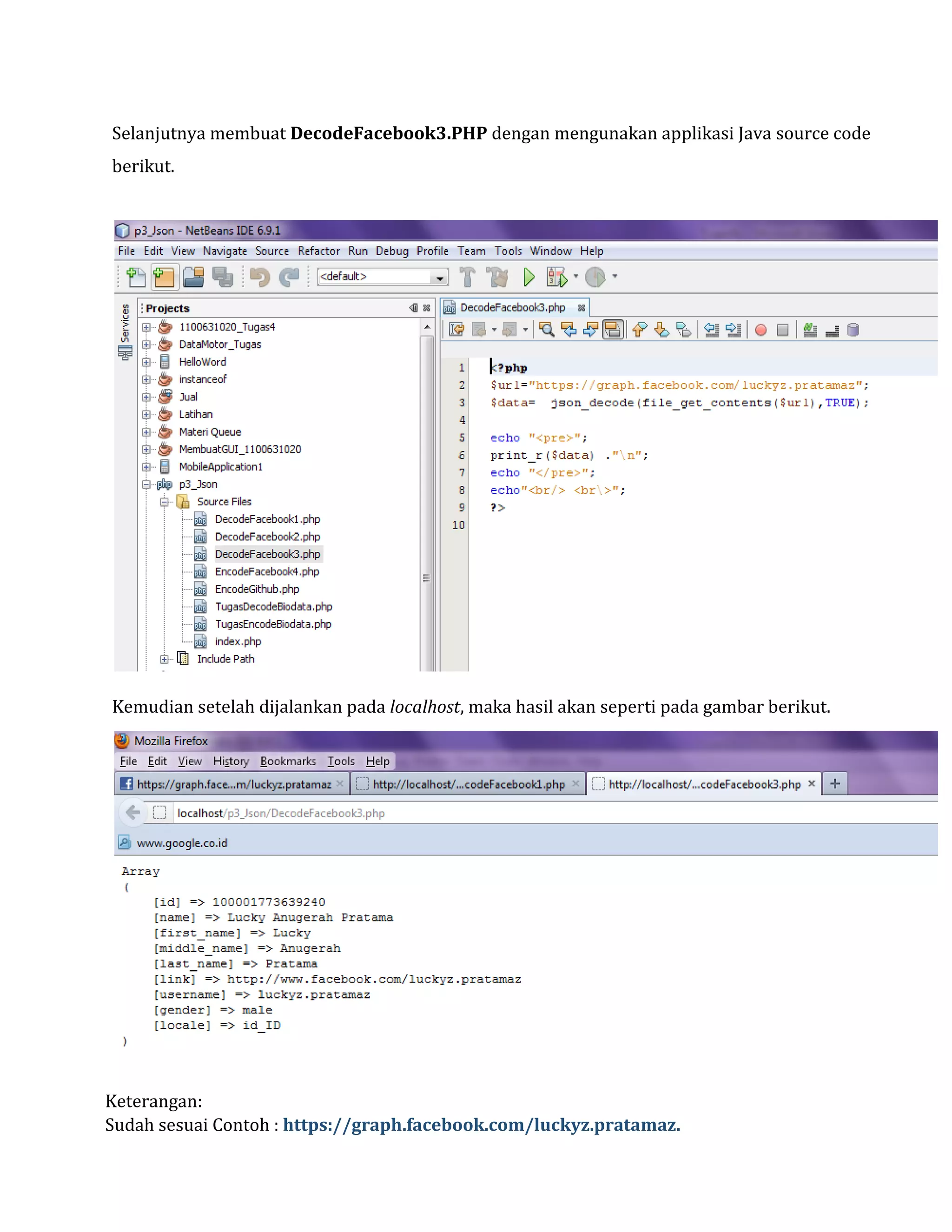Toggle Highlight Search in editor toolbar

pyautogui.click(x=613, y=330)
